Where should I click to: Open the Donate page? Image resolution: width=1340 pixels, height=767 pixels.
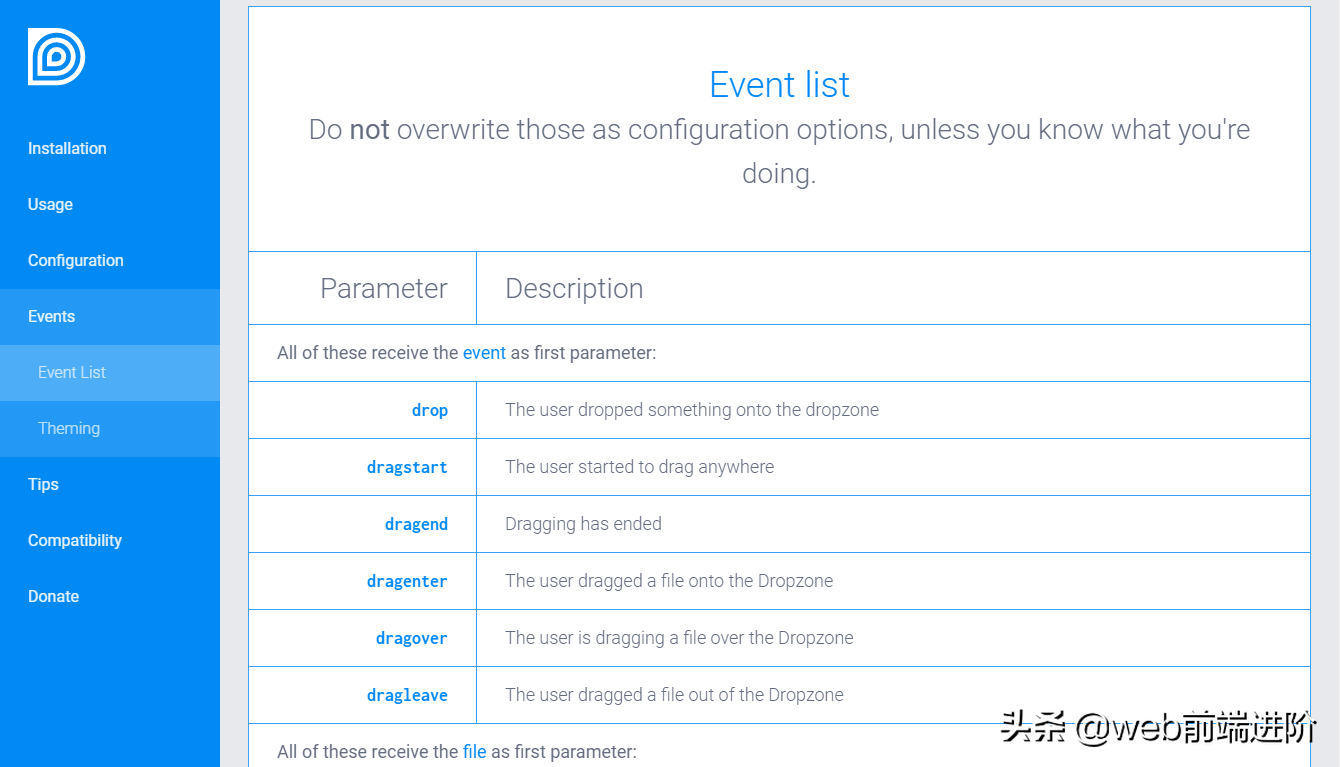pos(53,596)
